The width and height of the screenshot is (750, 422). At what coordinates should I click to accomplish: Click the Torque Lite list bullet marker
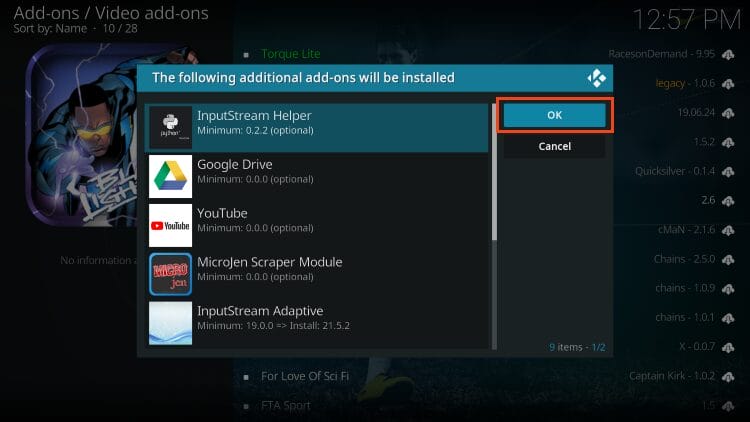pyautogui.click(x=246, y=55)
